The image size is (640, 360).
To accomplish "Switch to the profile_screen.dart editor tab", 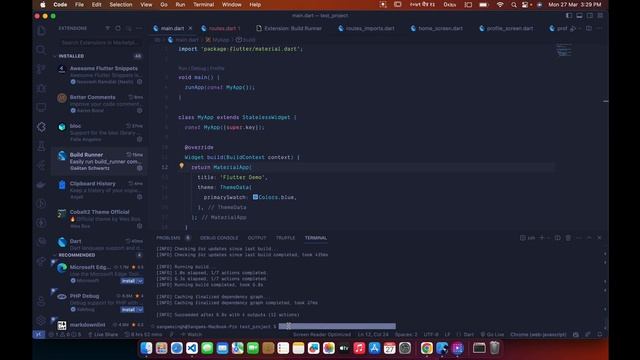I will (507, 28).
